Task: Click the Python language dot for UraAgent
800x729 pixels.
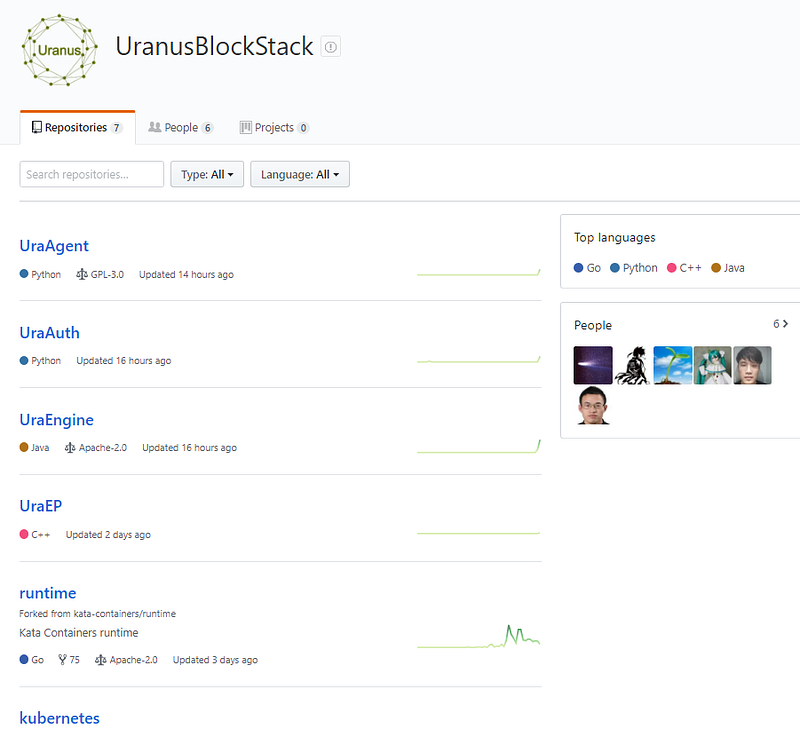Action: coord(24,274)
